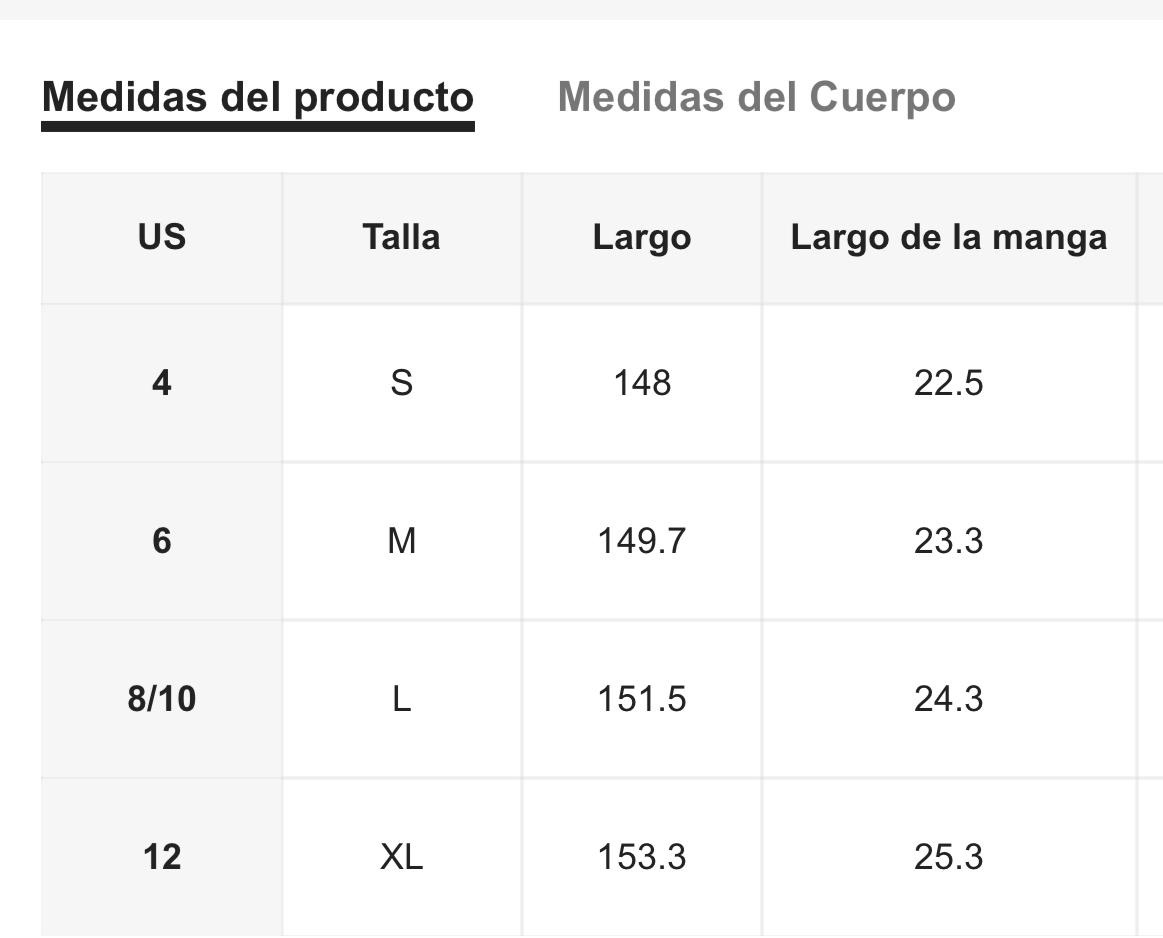Viewport: 1163px width, 938px height.
Task: Select the US size 8/10 cell
Action: point(162,698)
